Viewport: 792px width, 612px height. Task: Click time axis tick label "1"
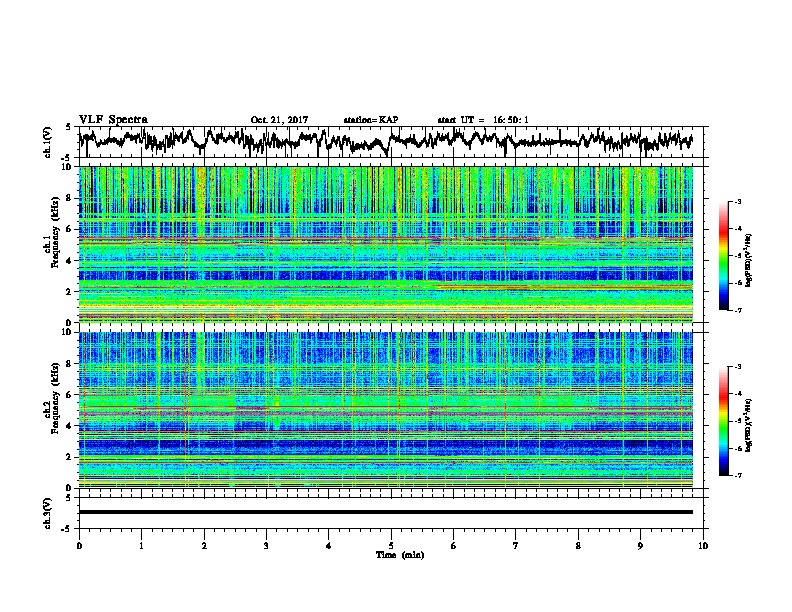141,546
